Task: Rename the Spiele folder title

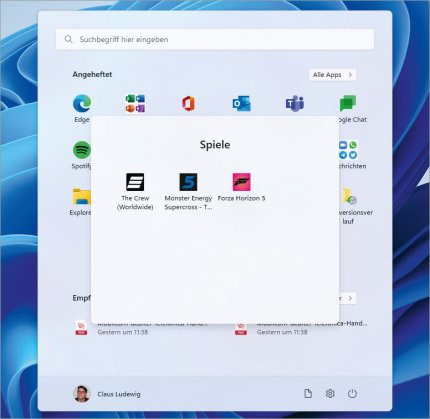Action: [x=215, y=145]
